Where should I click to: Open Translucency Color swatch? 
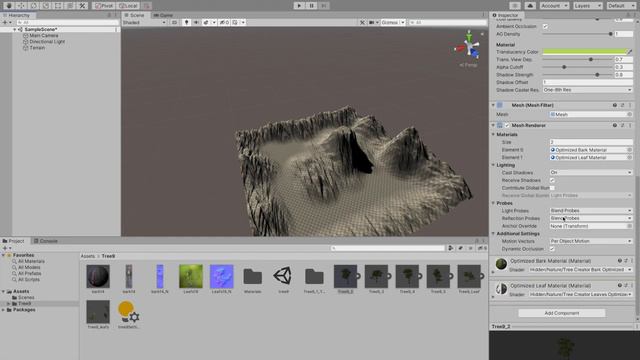click(x=584, y=52)
